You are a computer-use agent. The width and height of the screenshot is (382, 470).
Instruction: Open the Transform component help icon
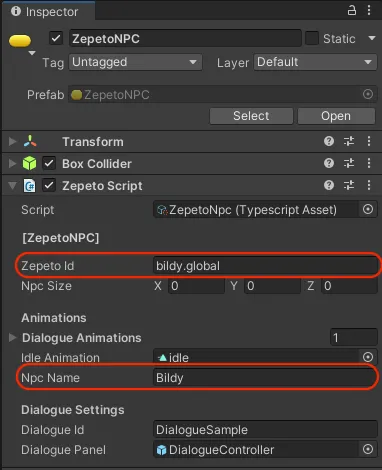pos(329,141)
